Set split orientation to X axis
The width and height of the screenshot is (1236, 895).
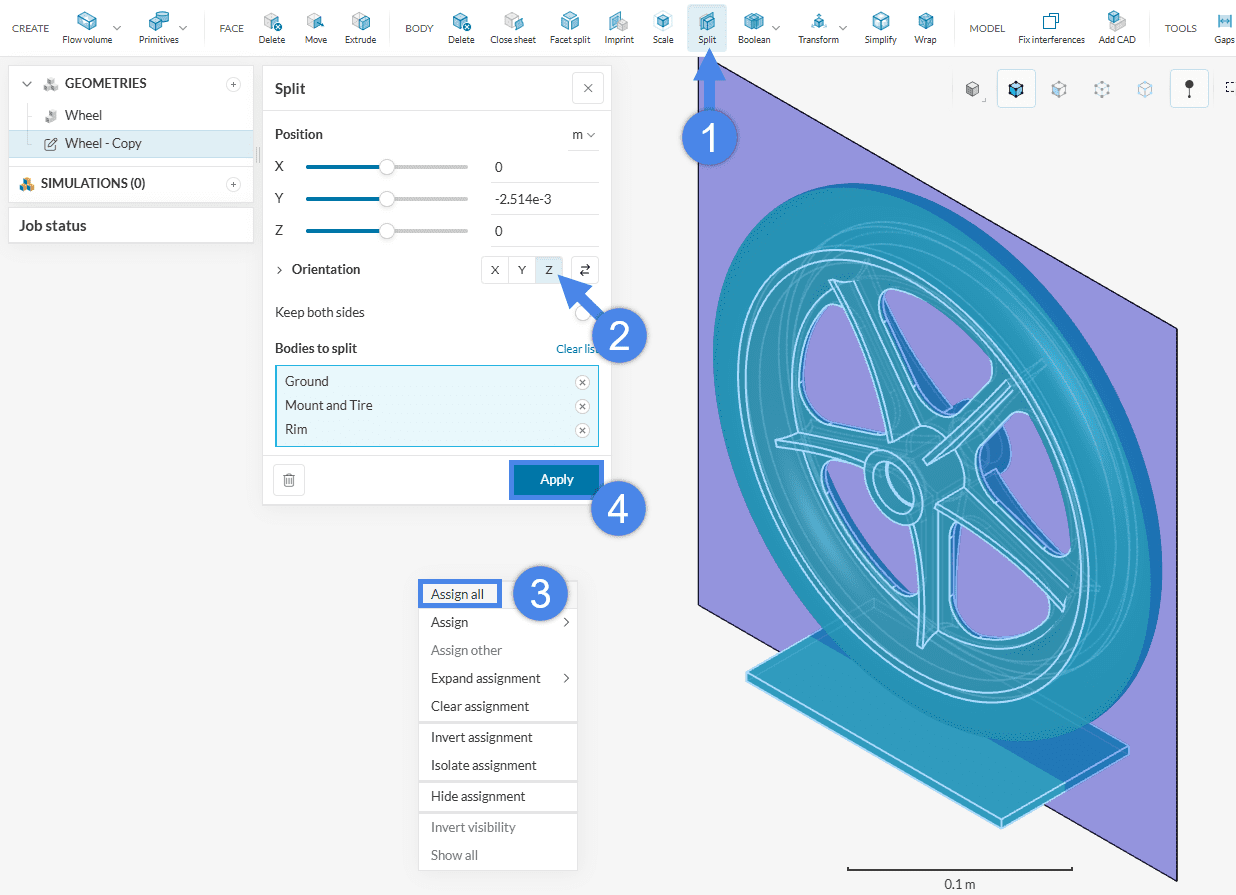495,270
